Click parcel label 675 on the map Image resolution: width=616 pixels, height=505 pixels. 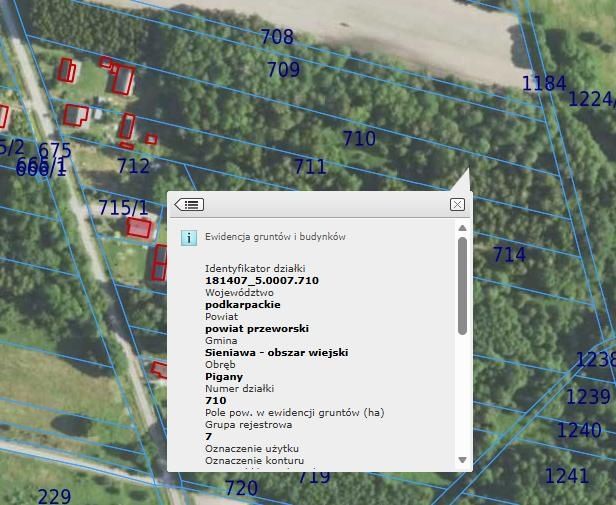[x=55, y=150]
